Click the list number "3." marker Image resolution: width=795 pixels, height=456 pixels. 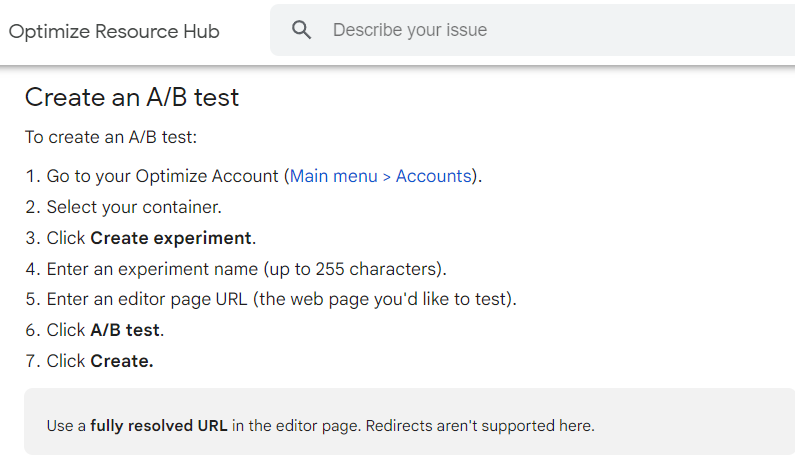[33, 238]
